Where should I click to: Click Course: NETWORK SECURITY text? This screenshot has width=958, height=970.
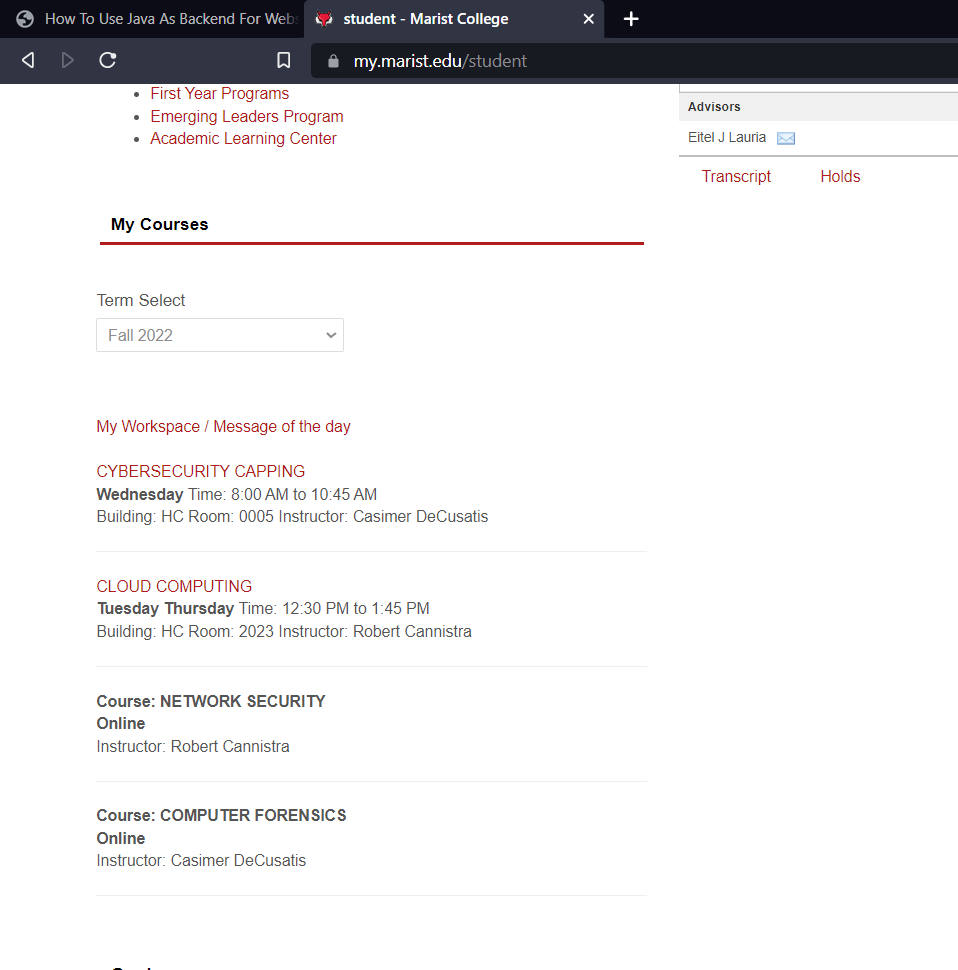pyautogui.click(x=211, y=701)
